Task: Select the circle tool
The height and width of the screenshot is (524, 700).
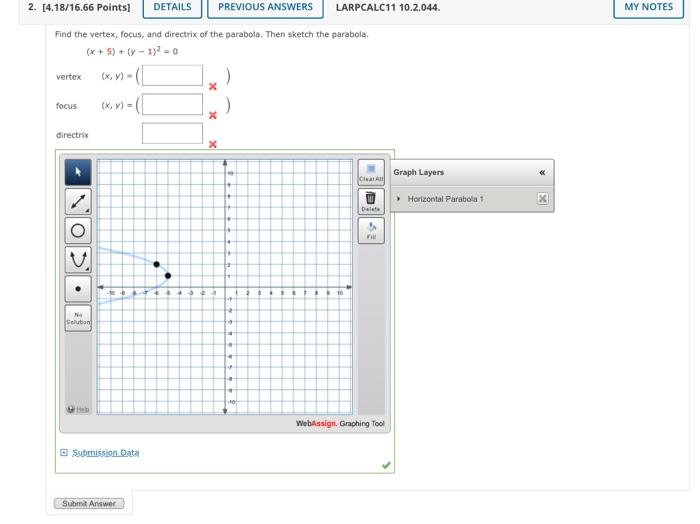Action: point(78,231)
